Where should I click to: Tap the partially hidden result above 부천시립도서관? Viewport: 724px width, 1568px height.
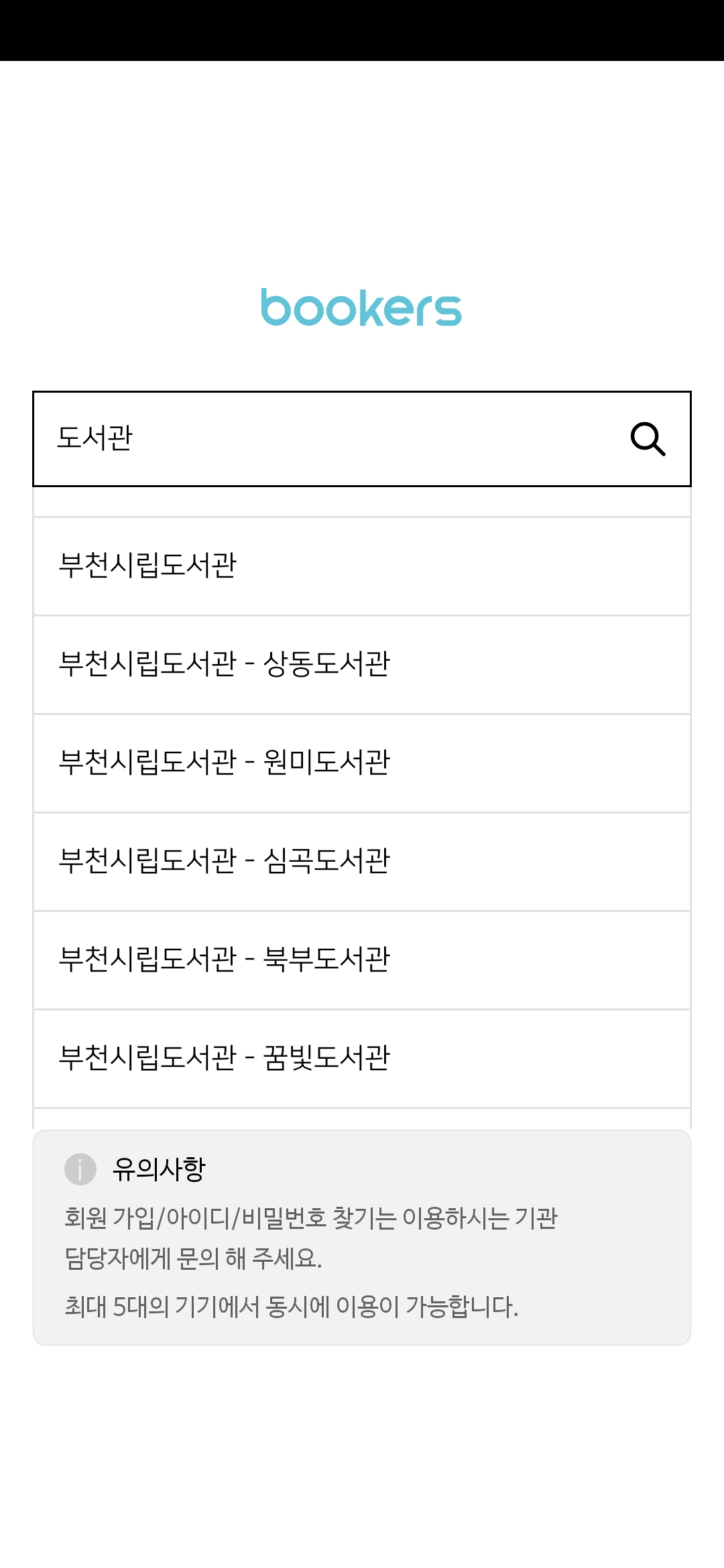[362, 501]
